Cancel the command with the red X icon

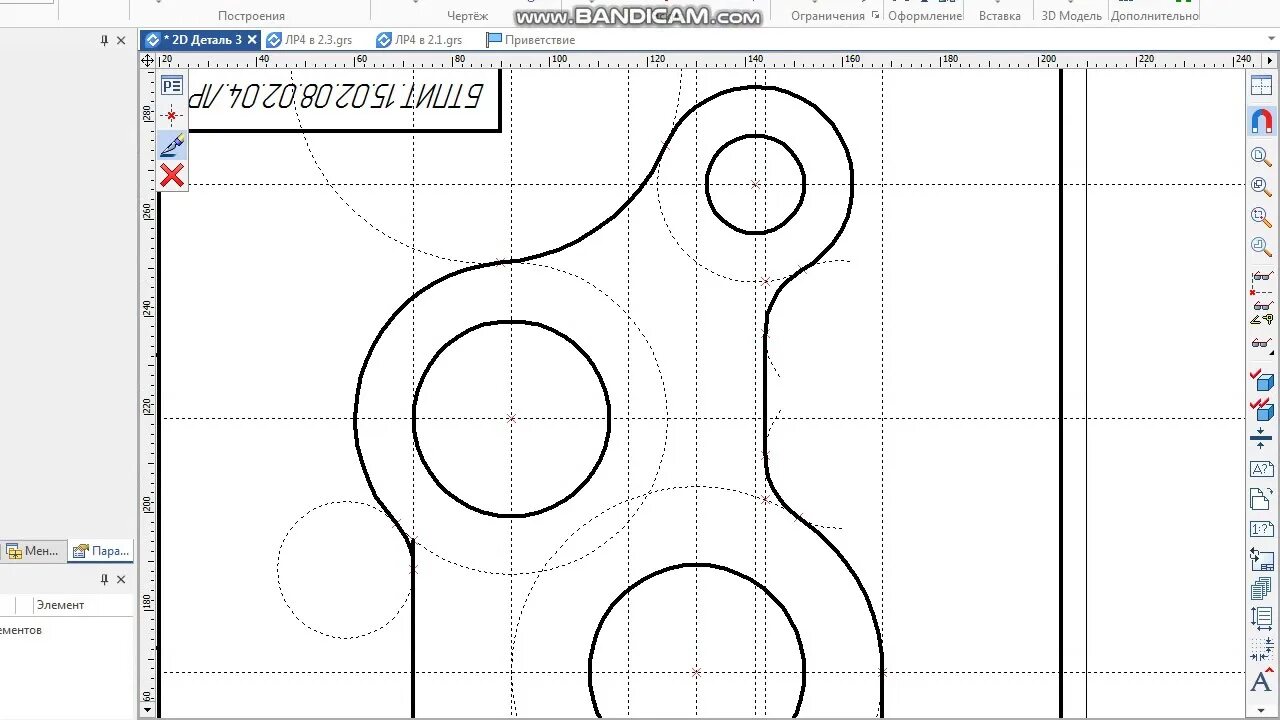172,176
